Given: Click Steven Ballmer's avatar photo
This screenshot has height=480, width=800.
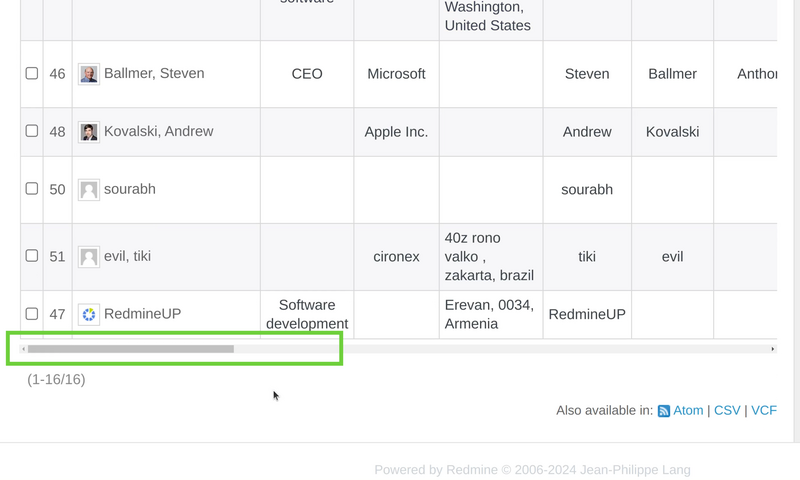Looking at the screenshot, I should 89,74.
